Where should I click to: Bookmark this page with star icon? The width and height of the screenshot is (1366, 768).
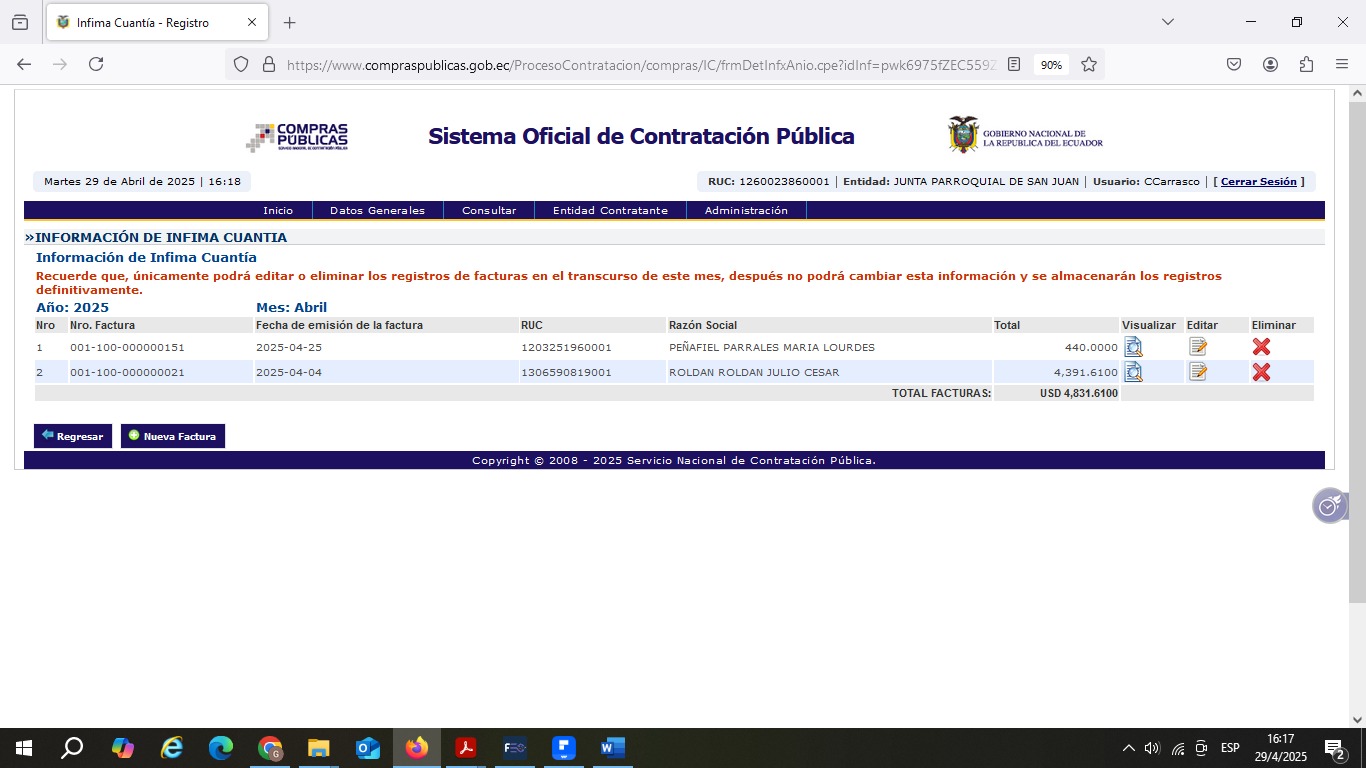(x=1089, y=64)
